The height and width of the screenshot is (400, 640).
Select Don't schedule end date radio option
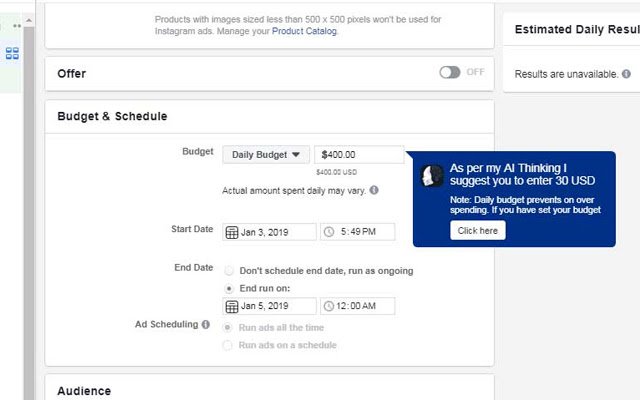coord(230,271)
